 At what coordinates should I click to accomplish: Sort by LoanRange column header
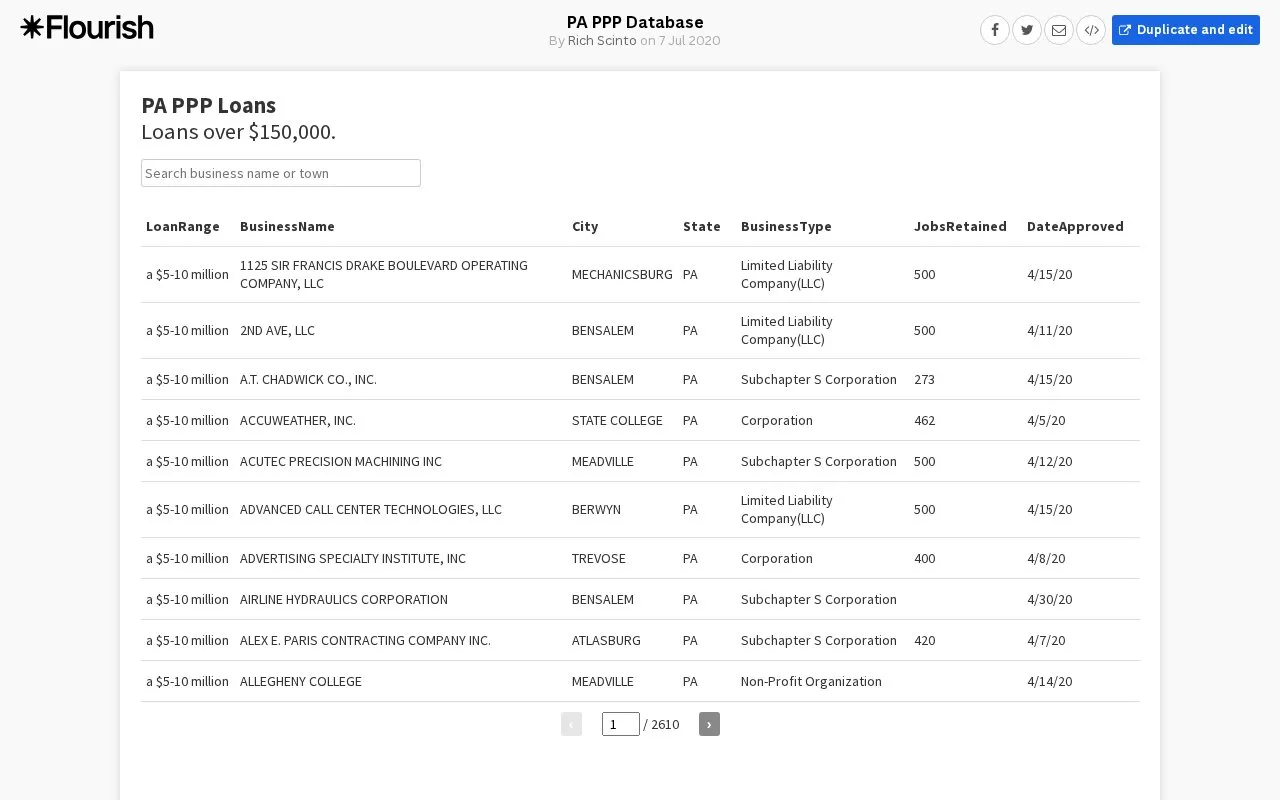click(x=183, y=226)
